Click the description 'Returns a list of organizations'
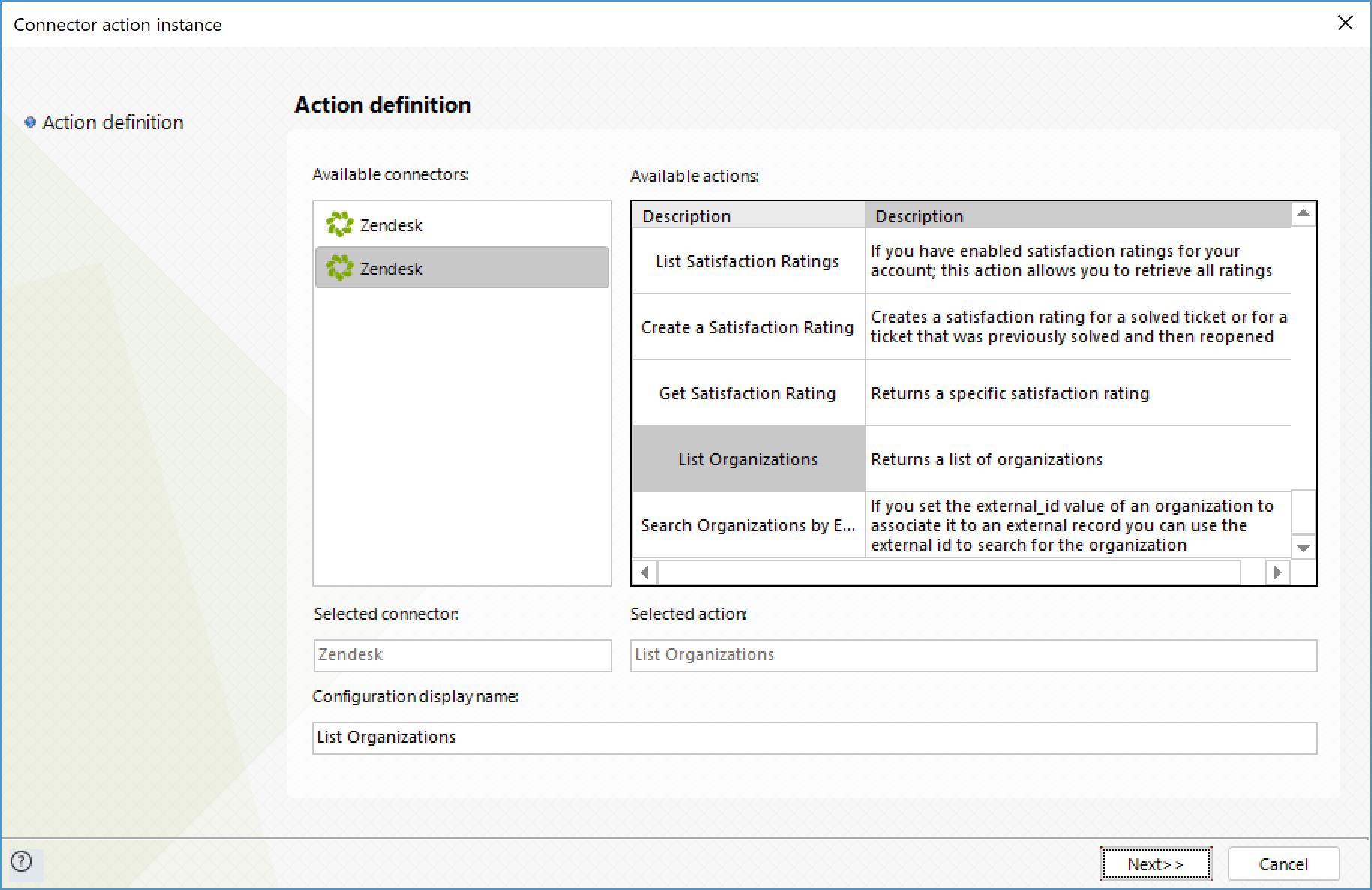This screenshot has width=1372, height=890. pos(986,459)
